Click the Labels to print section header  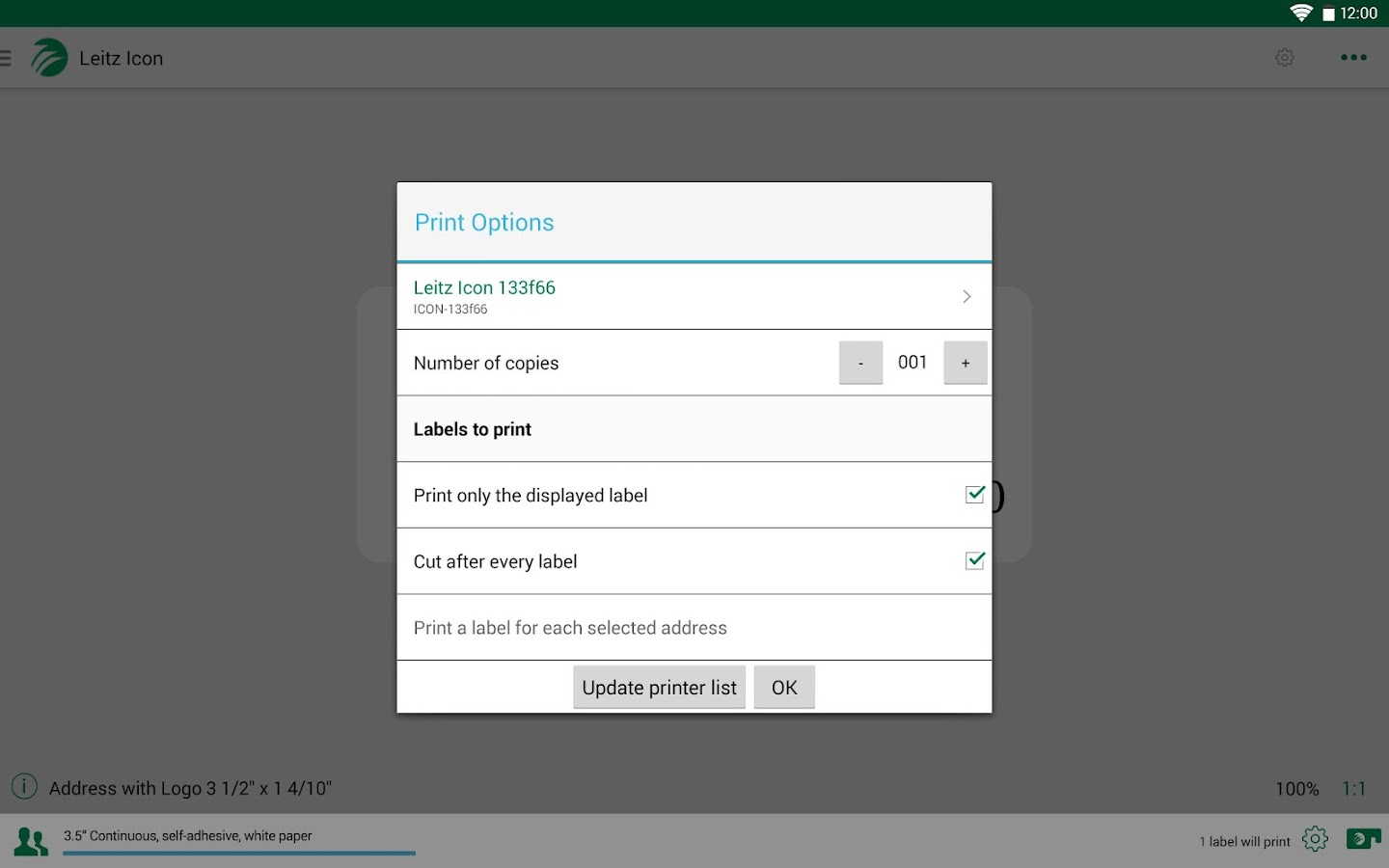(473, 429)
